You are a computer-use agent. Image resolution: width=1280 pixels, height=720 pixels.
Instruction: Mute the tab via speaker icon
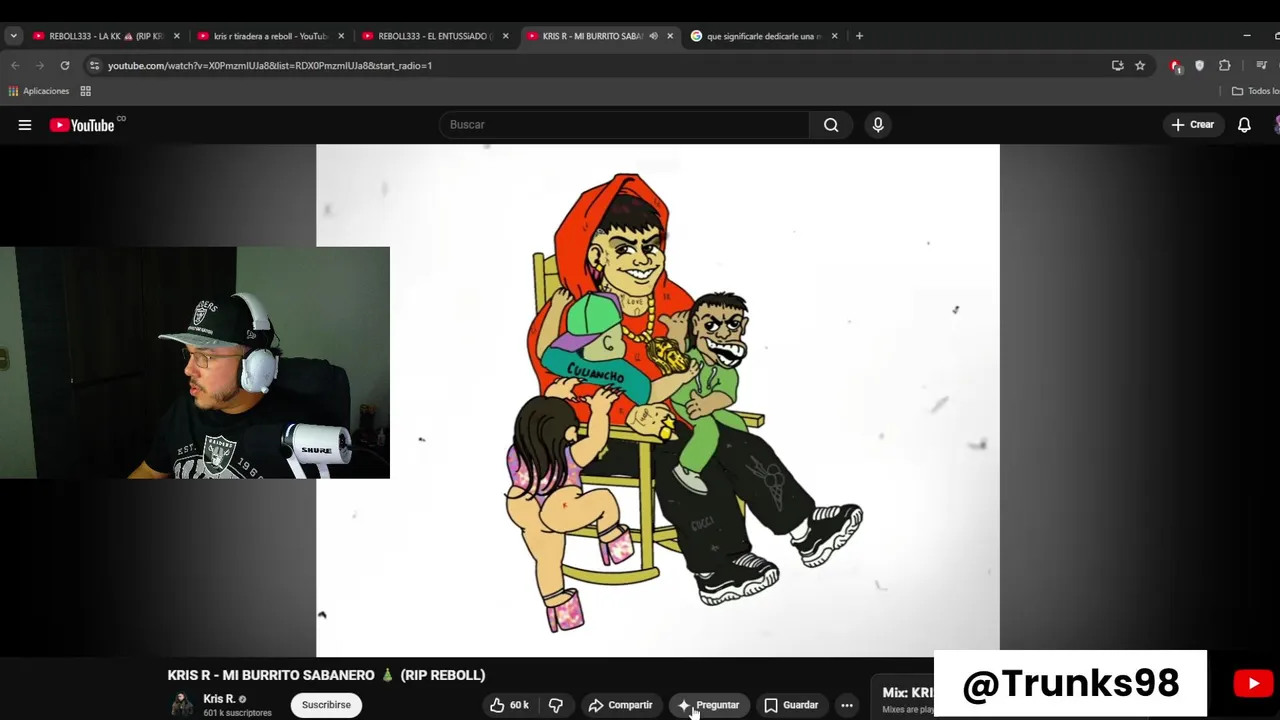[x=653, y=36]
